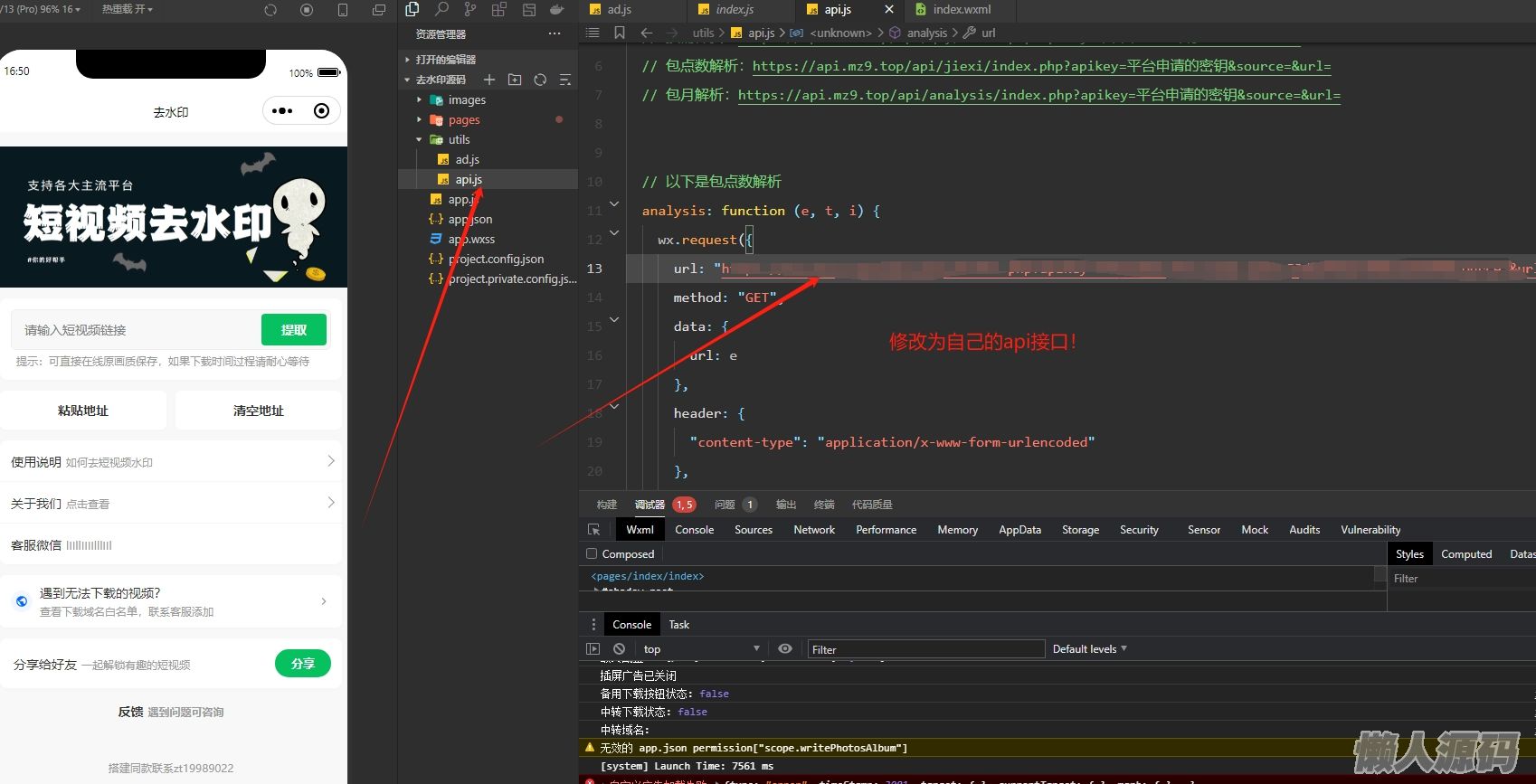Switch to the Network tab

coord(813,530)
